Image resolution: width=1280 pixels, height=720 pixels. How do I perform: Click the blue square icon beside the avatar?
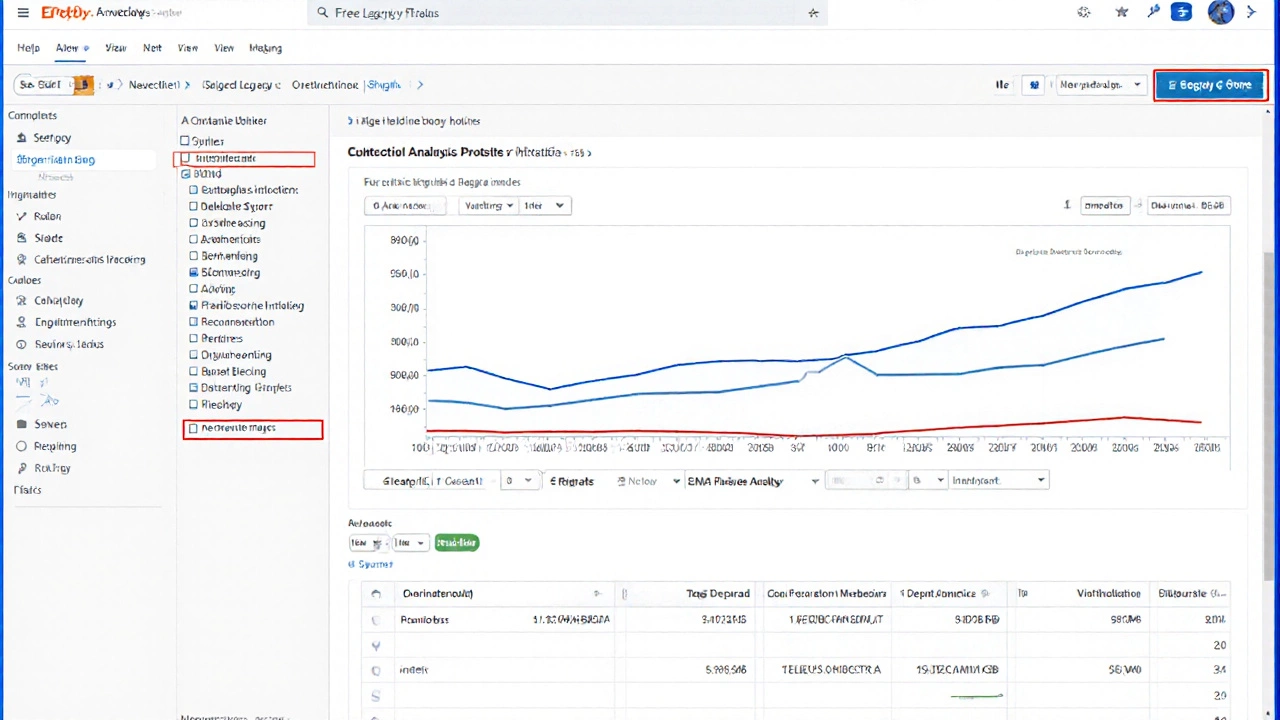pos(1181,13)
